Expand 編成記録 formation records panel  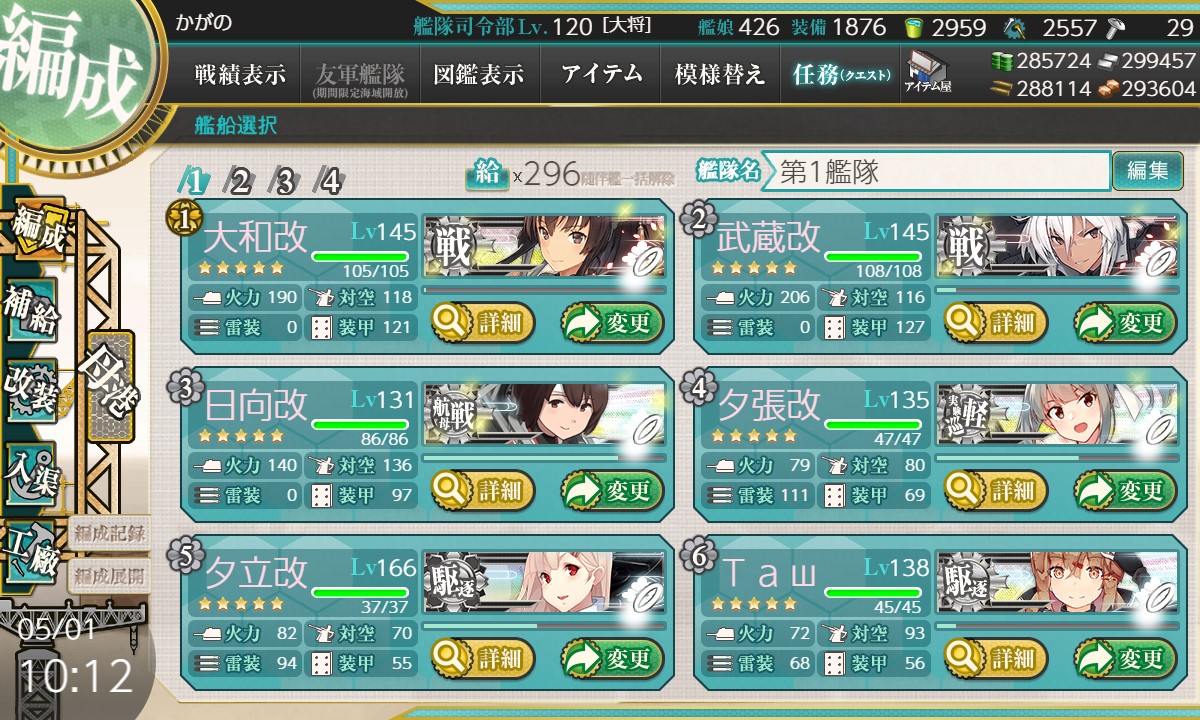[109, 533]
